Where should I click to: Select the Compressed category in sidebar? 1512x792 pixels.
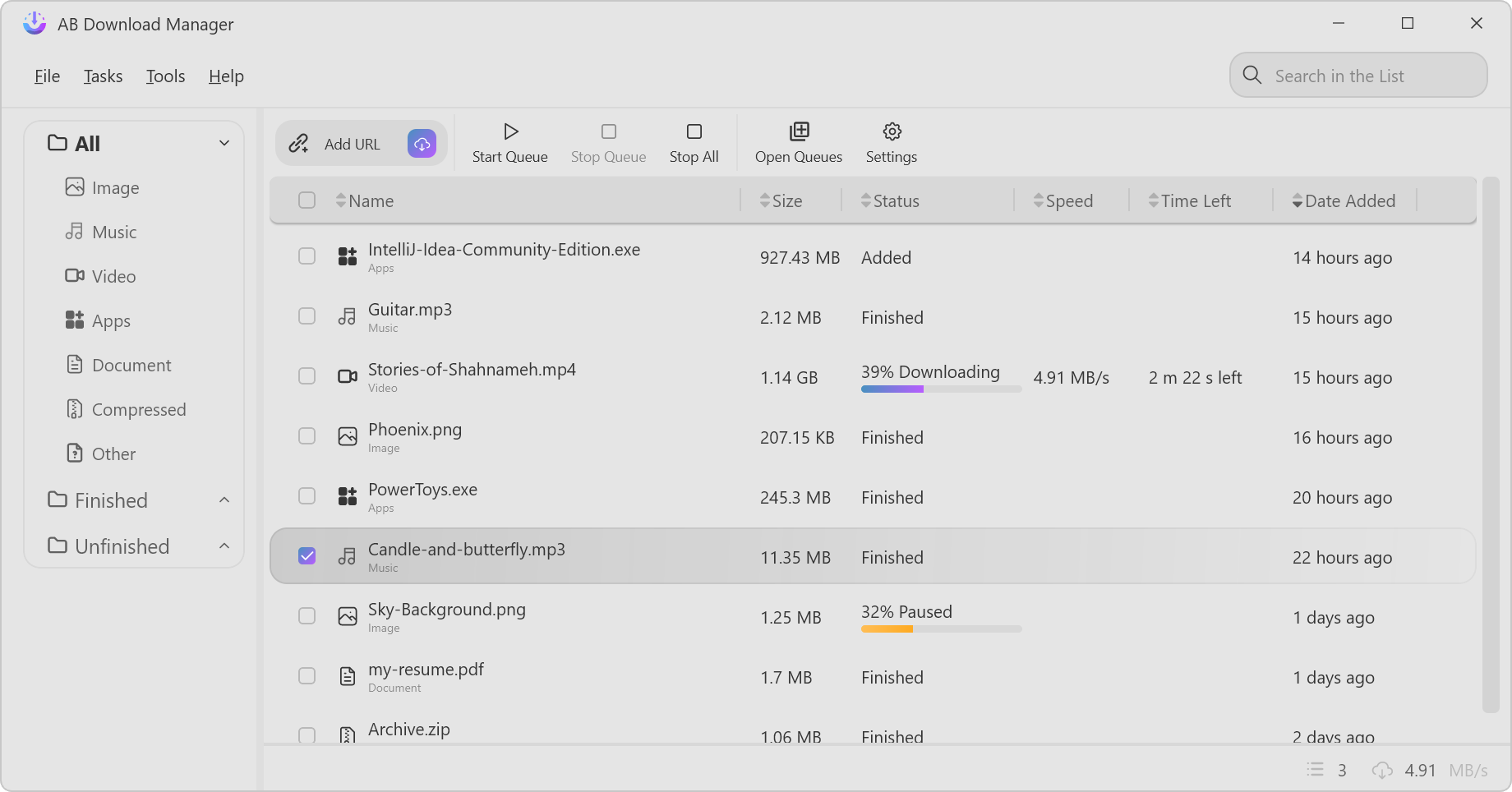click(x=138, y=409)
